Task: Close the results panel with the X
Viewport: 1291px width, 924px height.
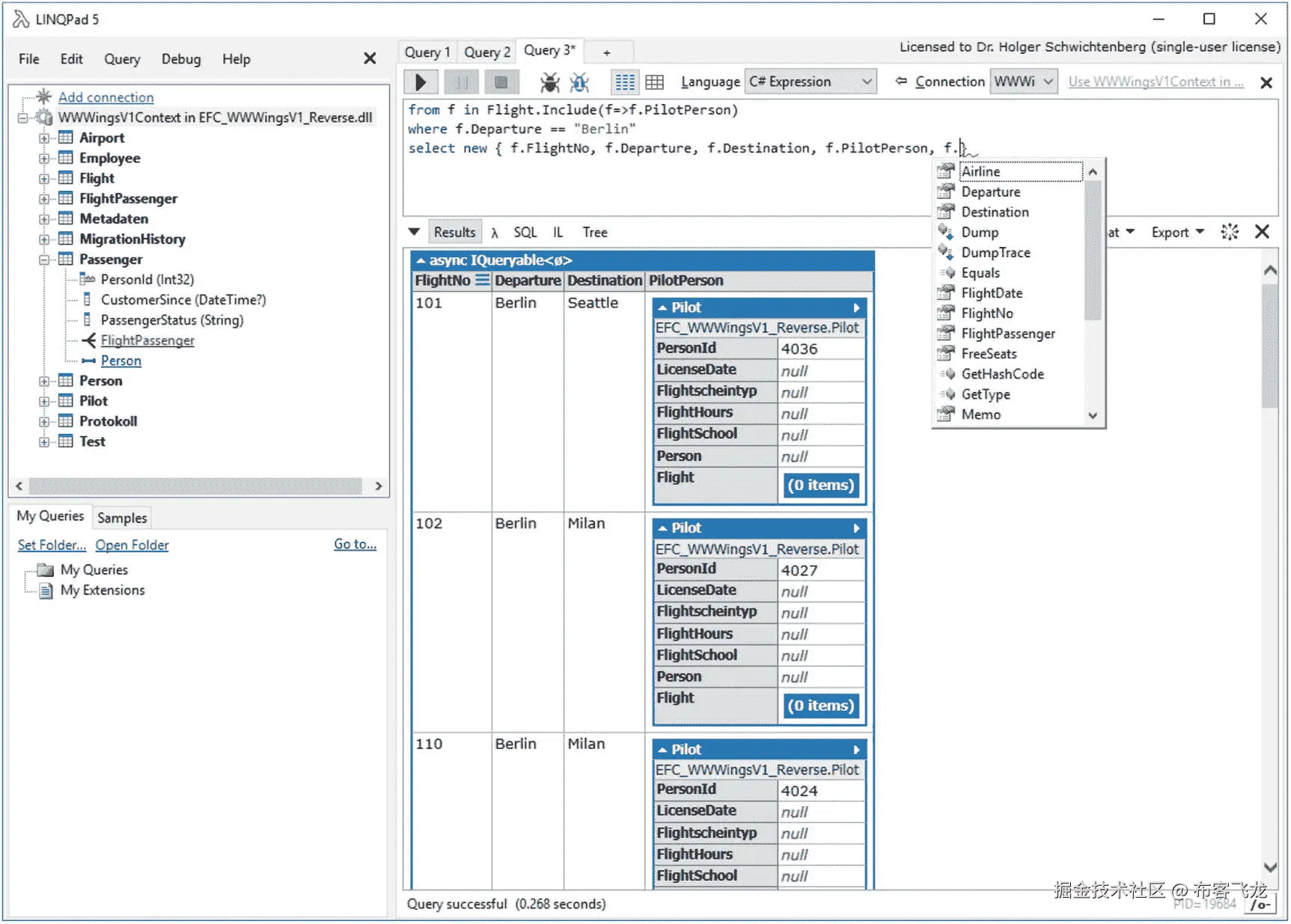Action: point(1263,232)
